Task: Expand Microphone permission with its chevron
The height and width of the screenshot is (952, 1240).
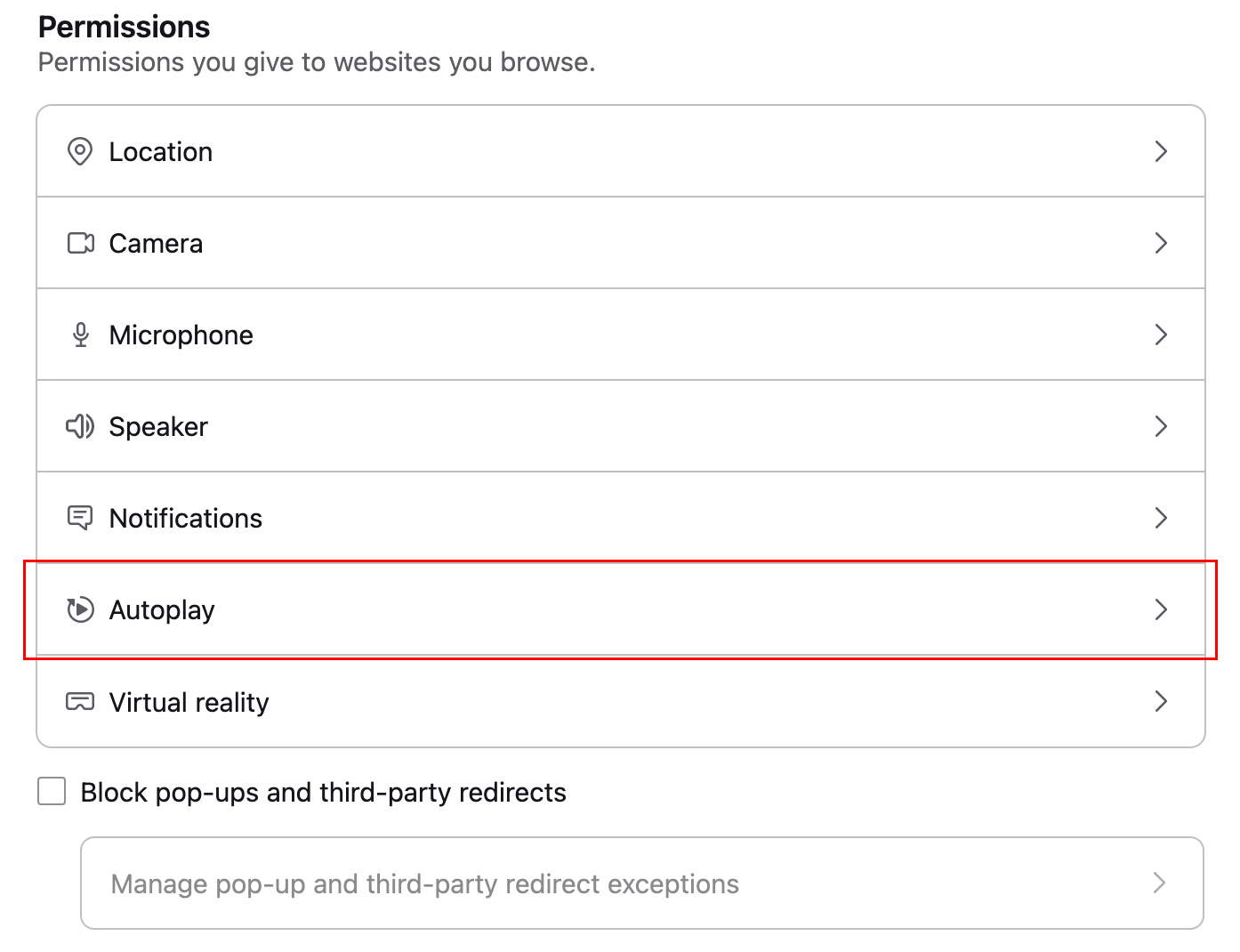Action: point(1160,335)
